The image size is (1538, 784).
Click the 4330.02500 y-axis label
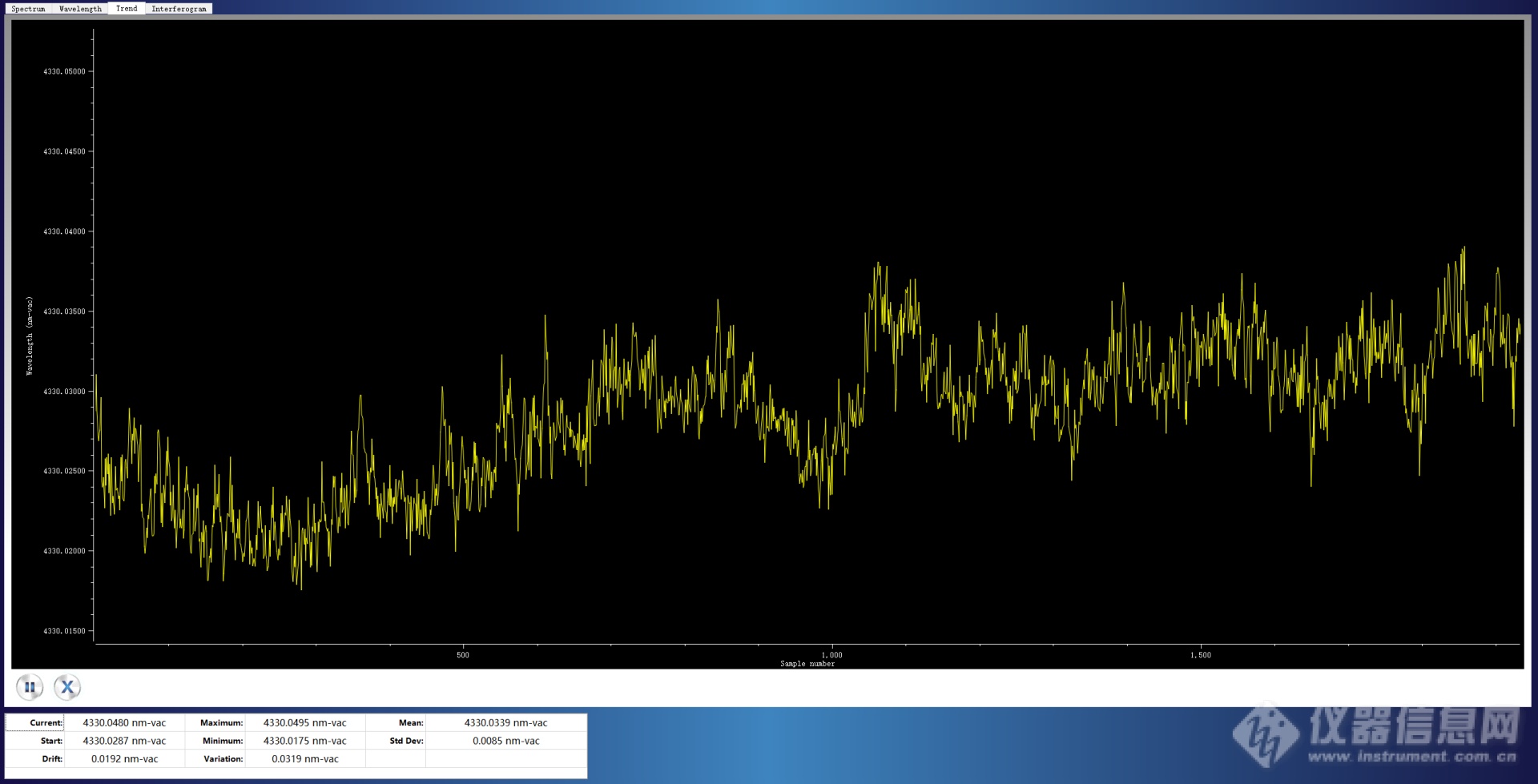[x=64, y=471]
